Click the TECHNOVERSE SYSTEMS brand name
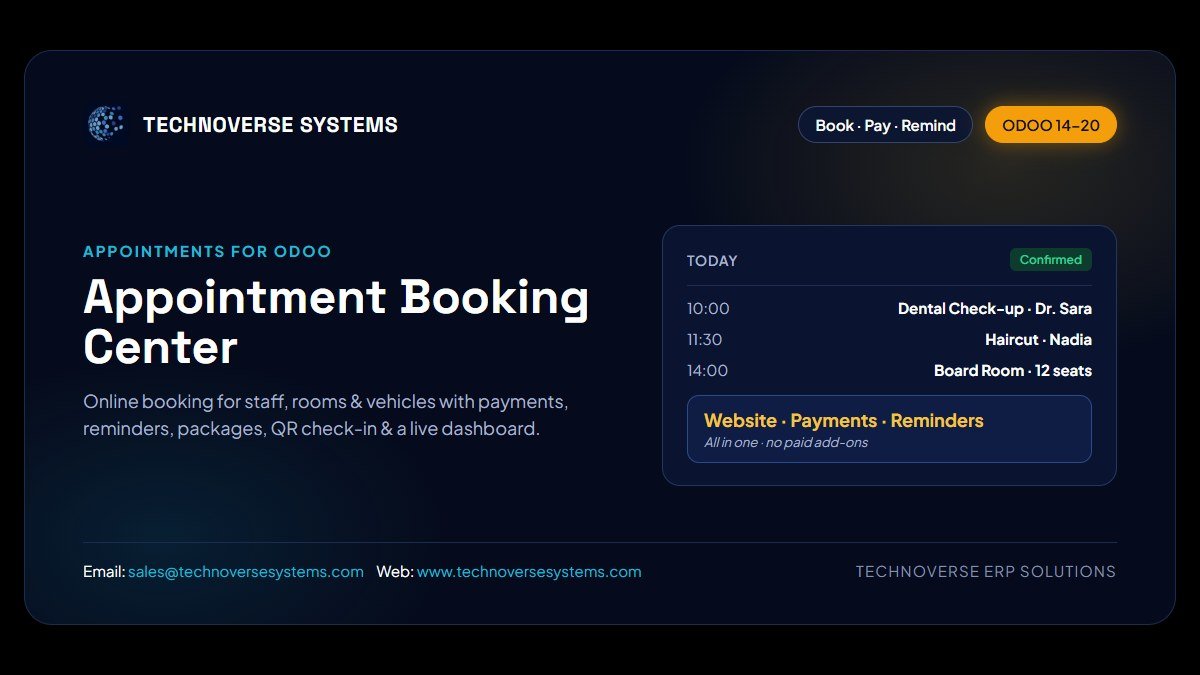Image resolution: width=1200 pixels, height=675 pixels. 270,125
